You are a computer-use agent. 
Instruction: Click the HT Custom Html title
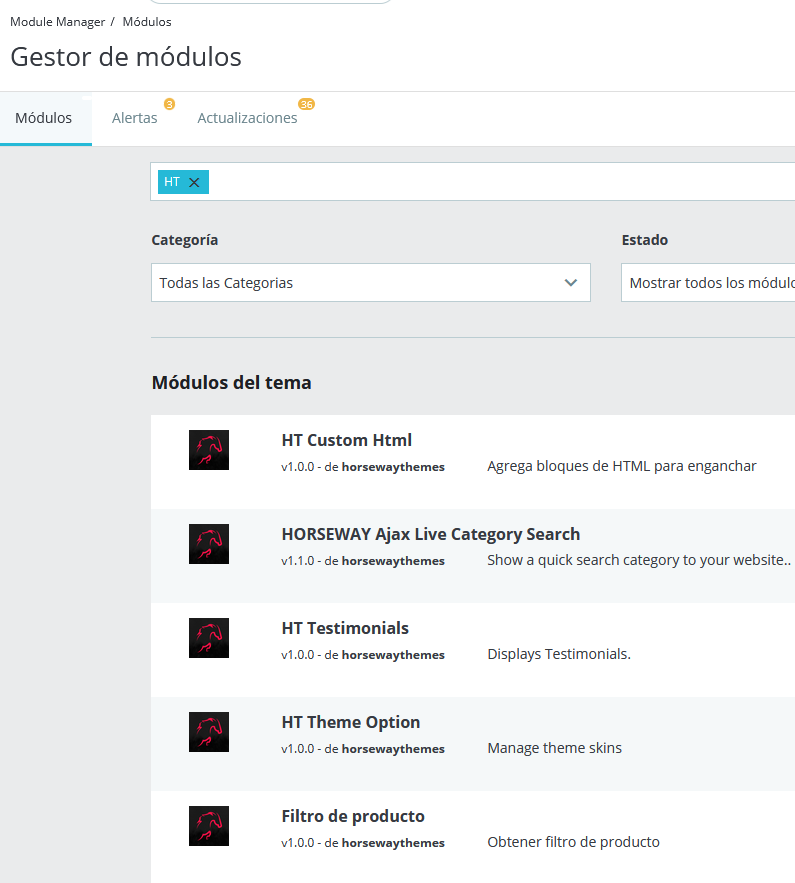click(x=347, y=440)
